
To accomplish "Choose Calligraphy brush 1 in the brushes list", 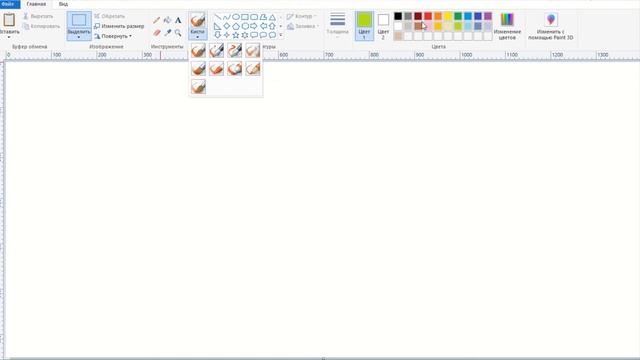I will 216,51.
